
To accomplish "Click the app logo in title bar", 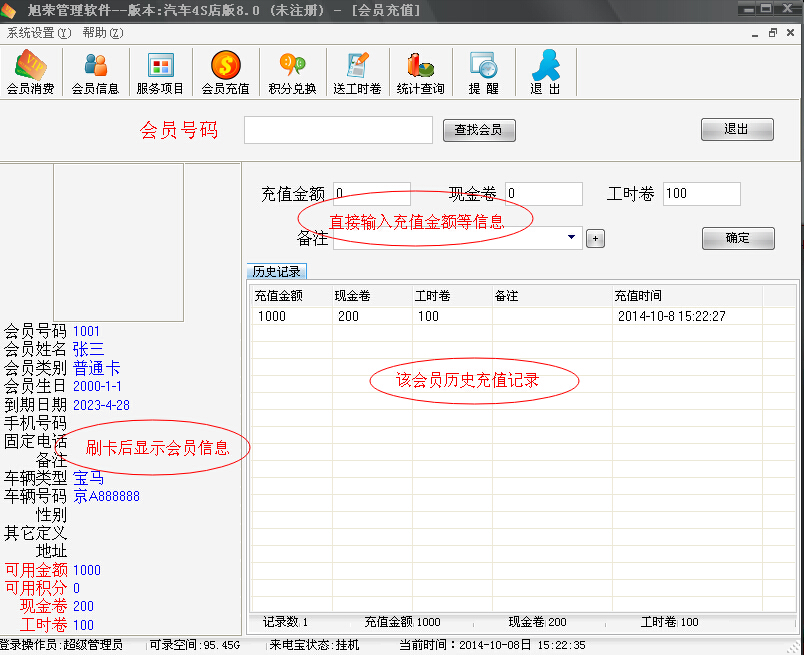I will point(8,10).
